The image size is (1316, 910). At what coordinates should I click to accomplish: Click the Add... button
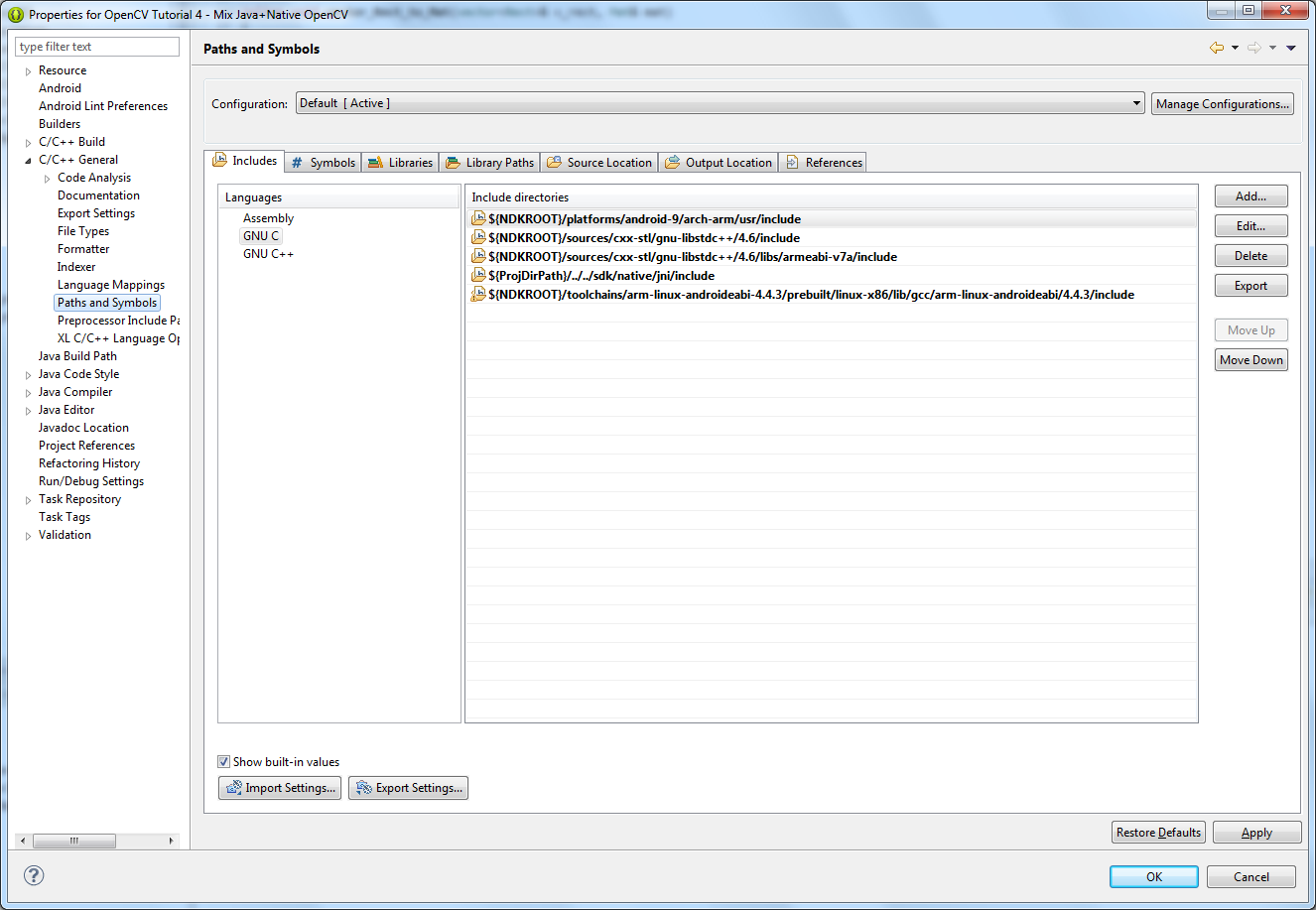pyautogui.click(x=1250, y=196)
